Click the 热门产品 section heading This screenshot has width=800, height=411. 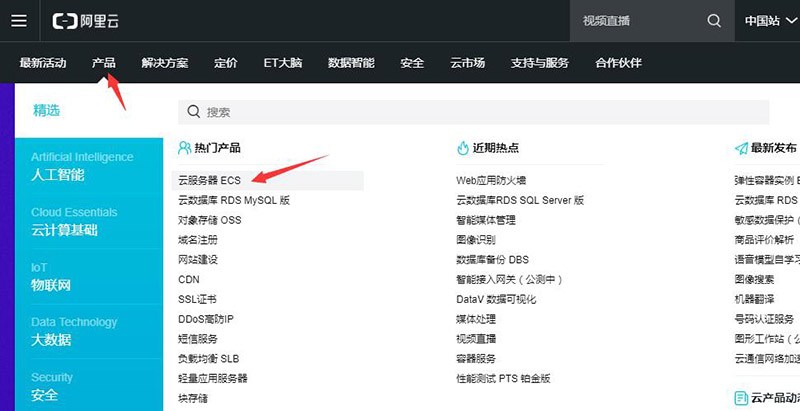[x=217, y=148]
